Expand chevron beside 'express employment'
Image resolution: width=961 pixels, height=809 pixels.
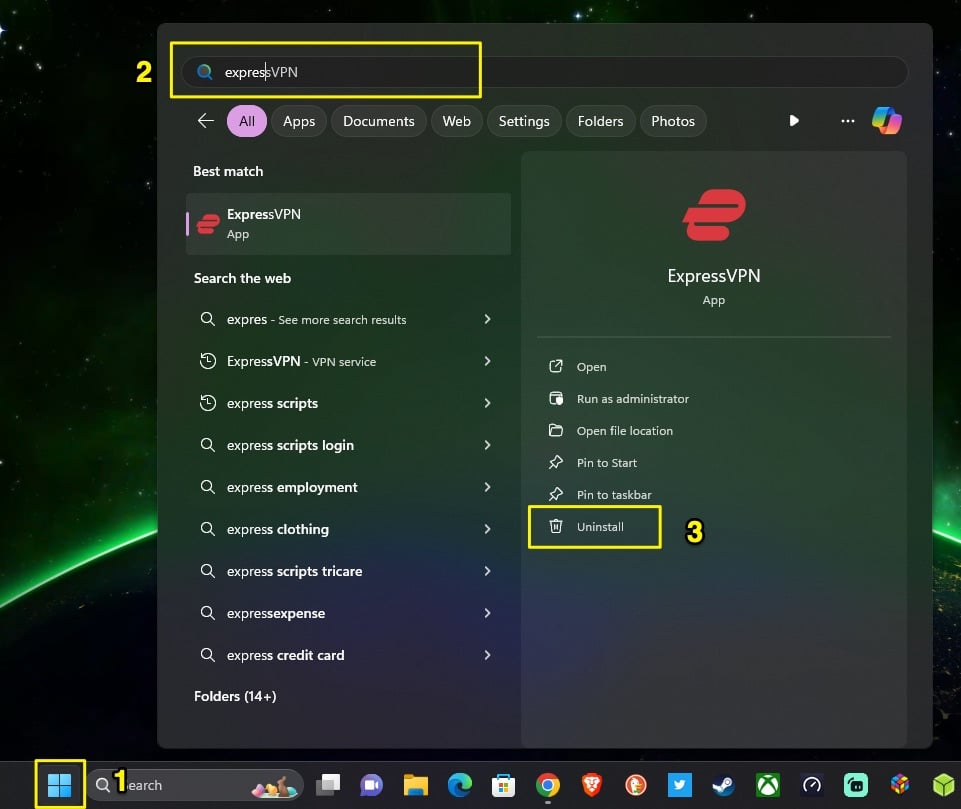[487, 487]
